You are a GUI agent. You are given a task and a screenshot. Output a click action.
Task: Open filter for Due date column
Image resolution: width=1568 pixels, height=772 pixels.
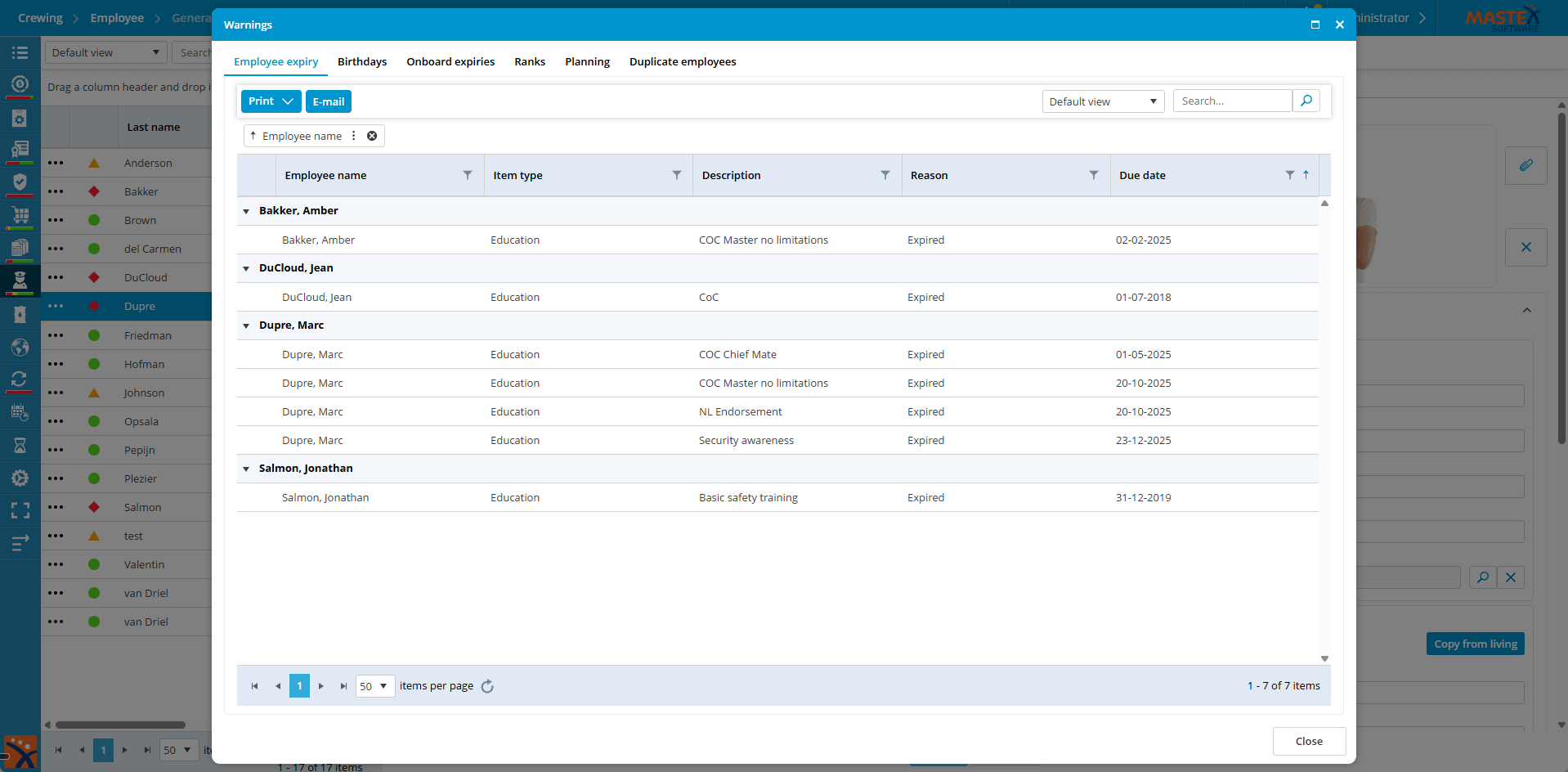1289,175
